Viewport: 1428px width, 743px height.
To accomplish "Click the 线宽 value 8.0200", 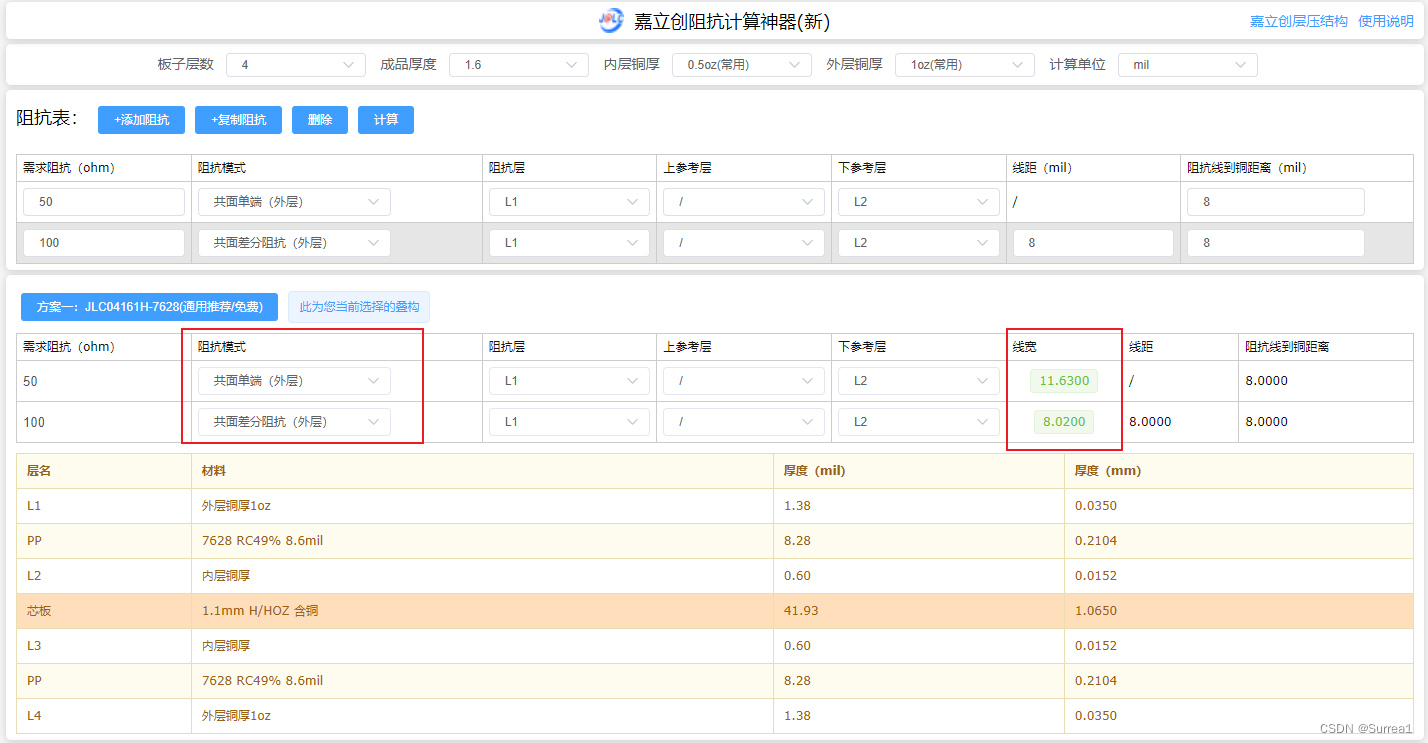I will coord(1064,422).
